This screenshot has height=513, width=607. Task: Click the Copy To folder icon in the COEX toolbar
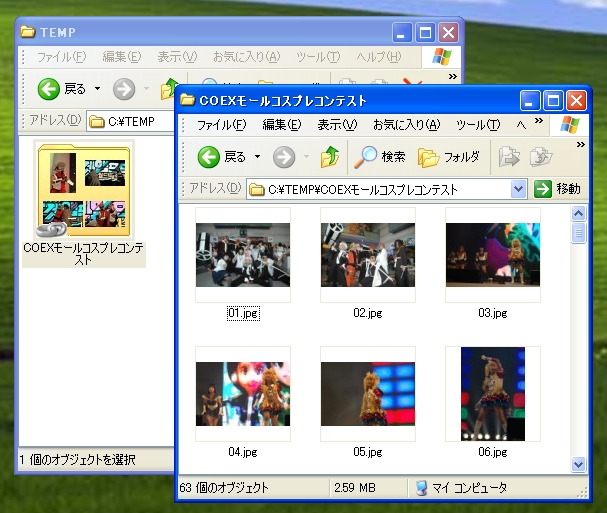[x=541, y=157]
